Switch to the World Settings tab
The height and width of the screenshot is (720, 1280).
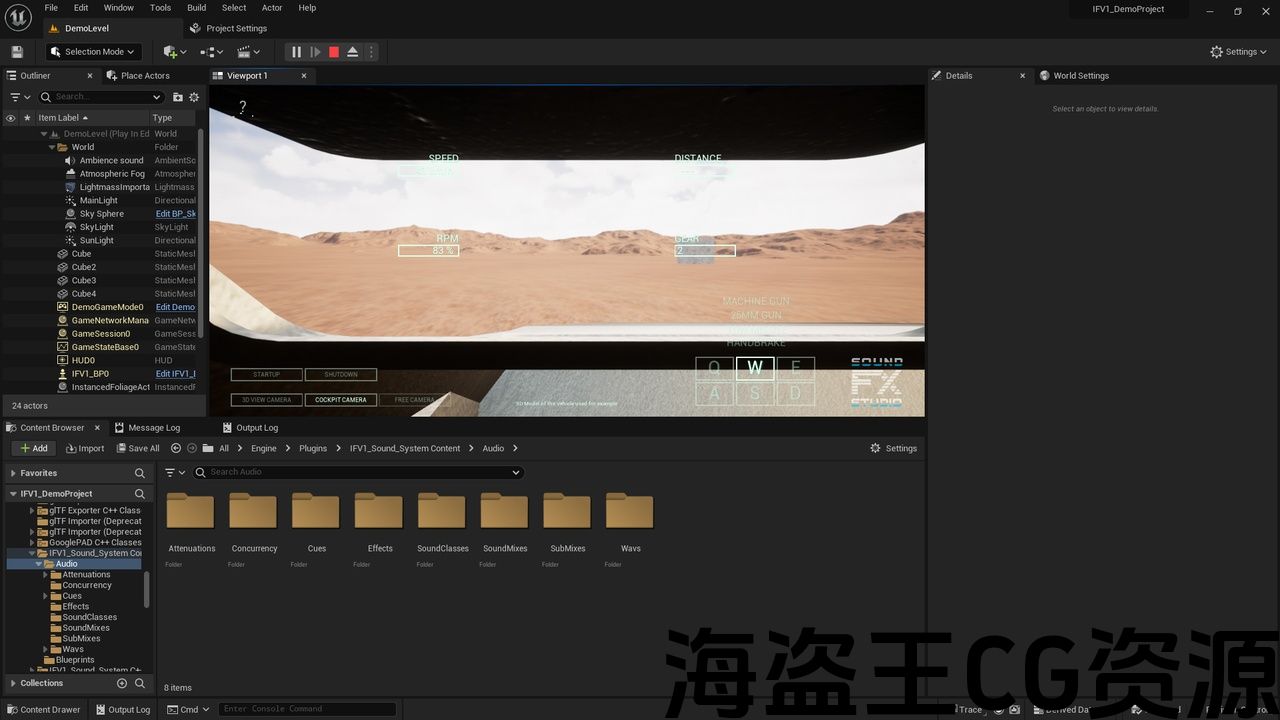pyautogui.click(x=1080, y=76)
